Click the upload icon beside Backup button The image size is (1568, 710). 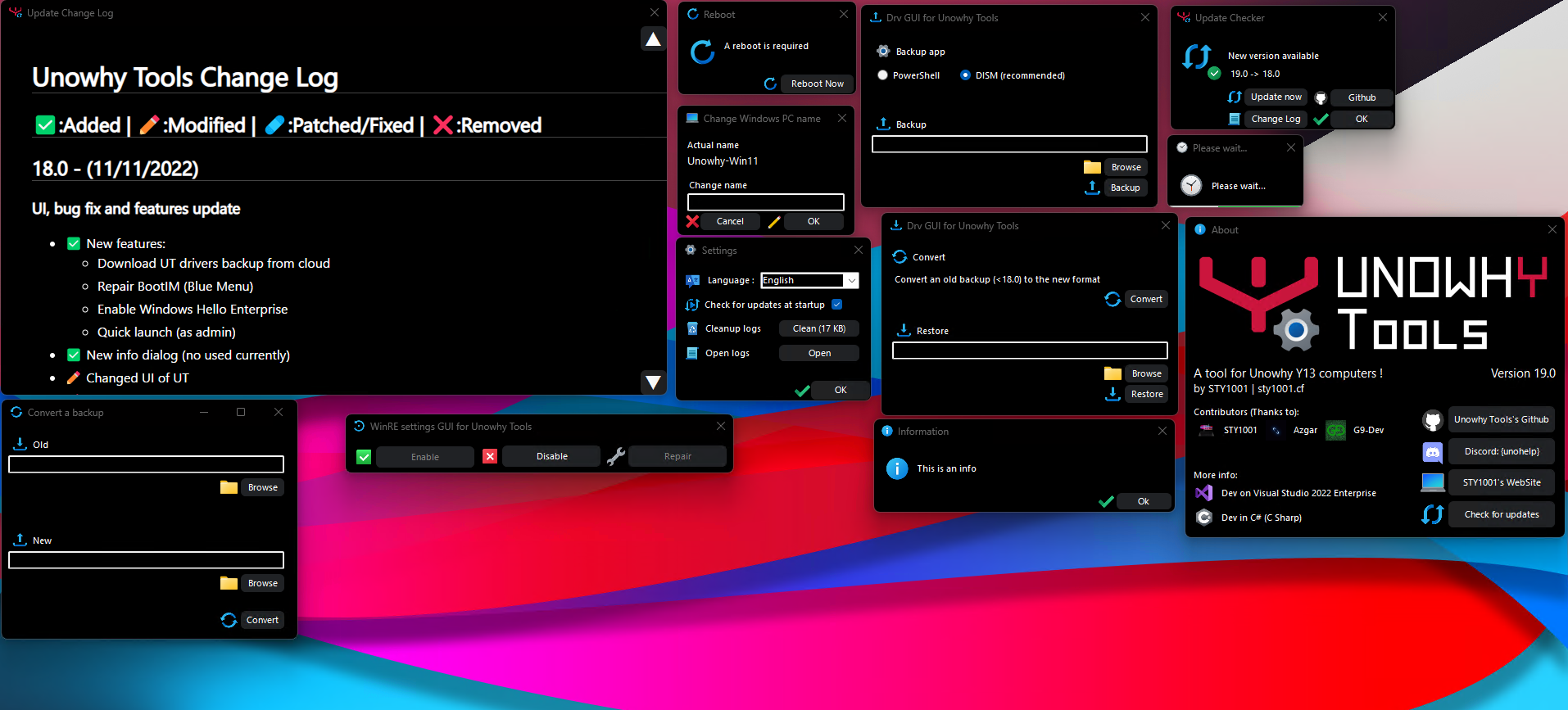coord(1092,188)
